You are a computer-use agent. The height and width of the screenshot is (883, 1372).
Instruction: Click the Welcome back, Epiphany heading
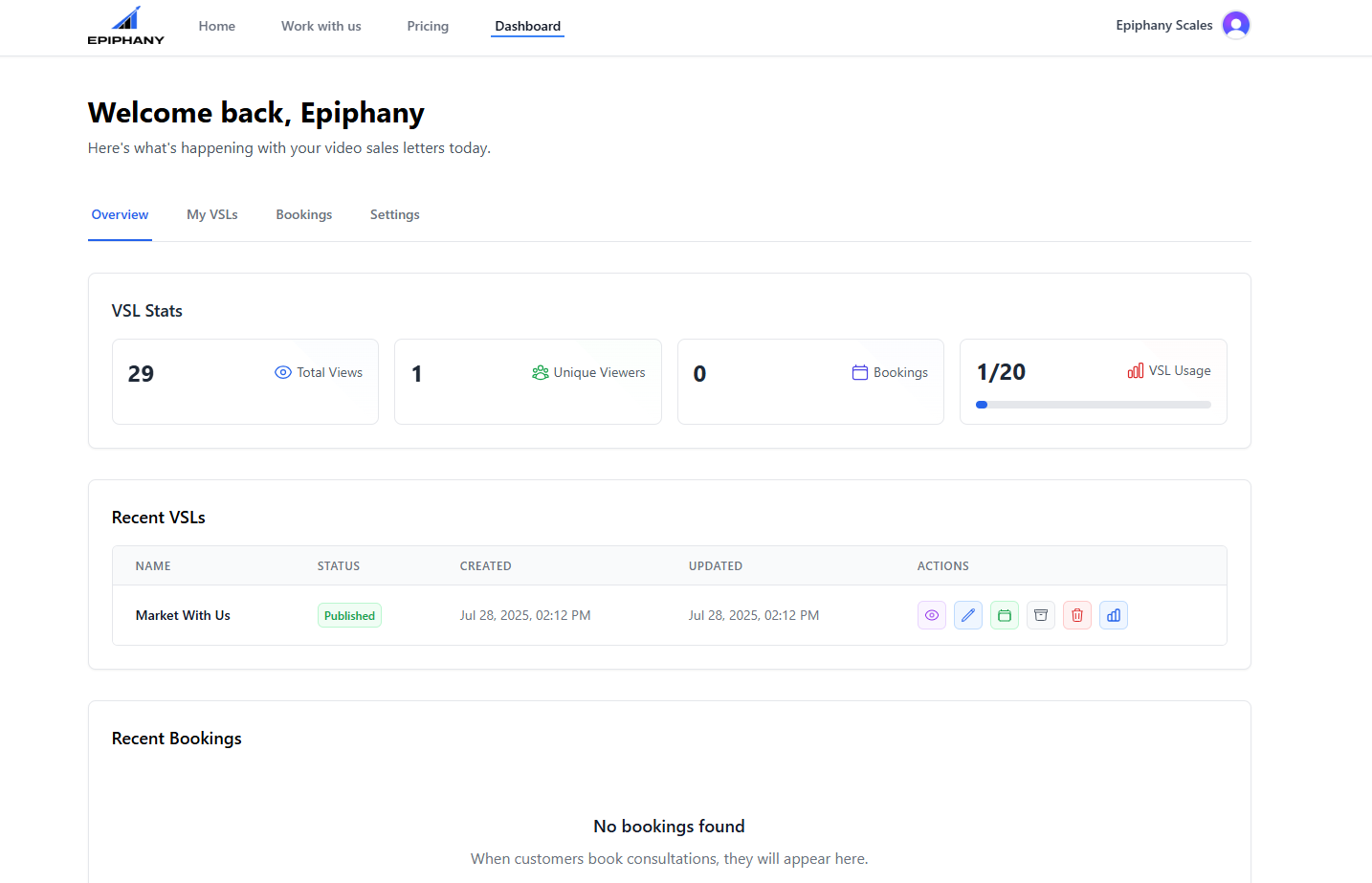point(256,113)
